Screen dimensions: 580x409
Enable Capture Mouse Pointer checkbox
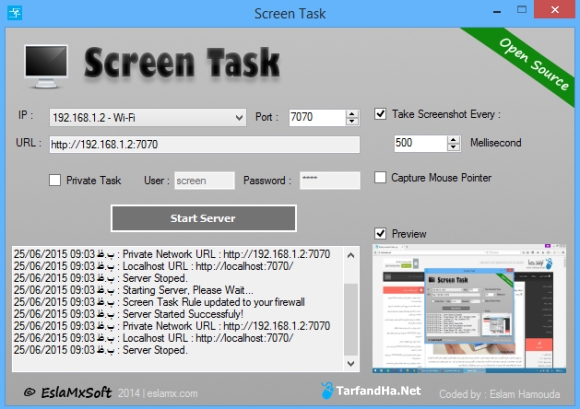[x=380, y=178]
